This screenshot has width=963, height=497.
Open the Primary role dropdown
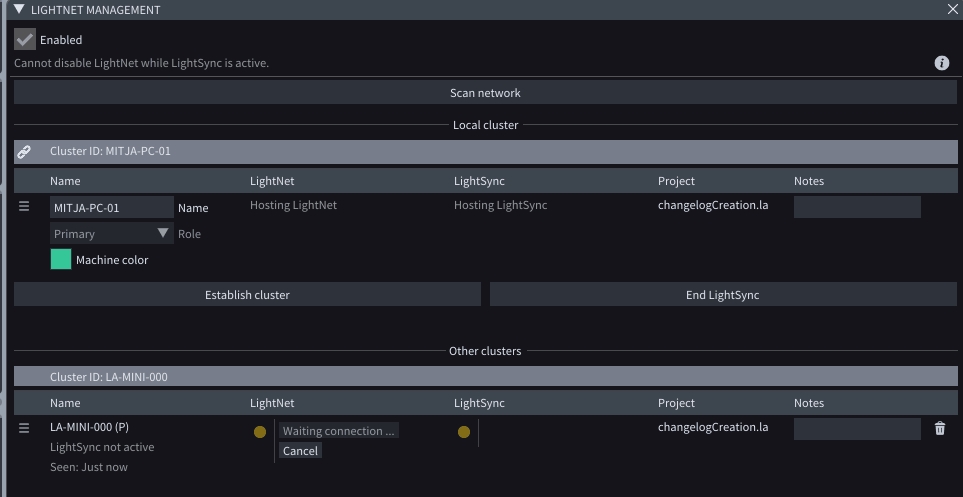[111, 234]
